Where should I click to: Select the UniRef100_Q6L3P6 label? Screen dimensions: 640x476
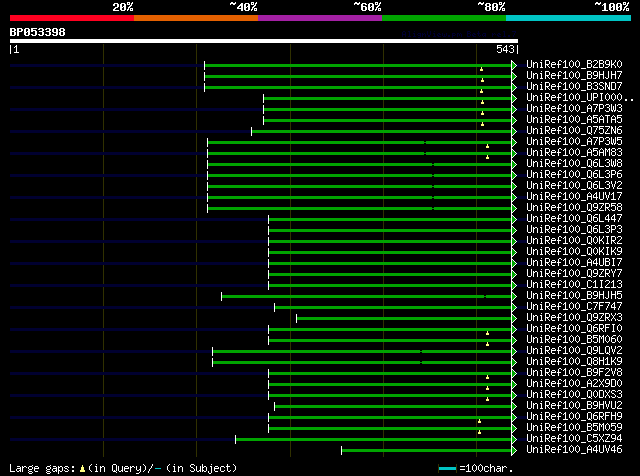click(x=574, y=175)
